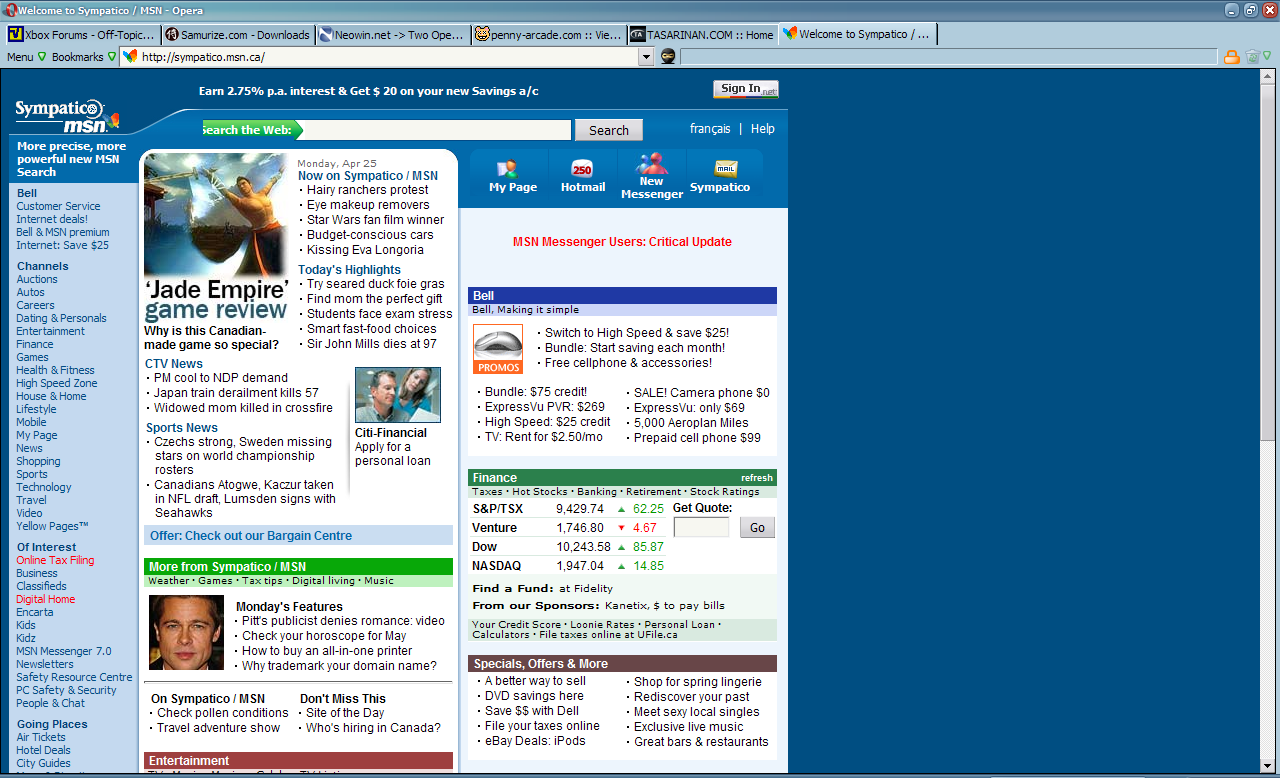Open 'PM cool to NDP demand' headline
Screen dimensions: 1280x778
221,378
